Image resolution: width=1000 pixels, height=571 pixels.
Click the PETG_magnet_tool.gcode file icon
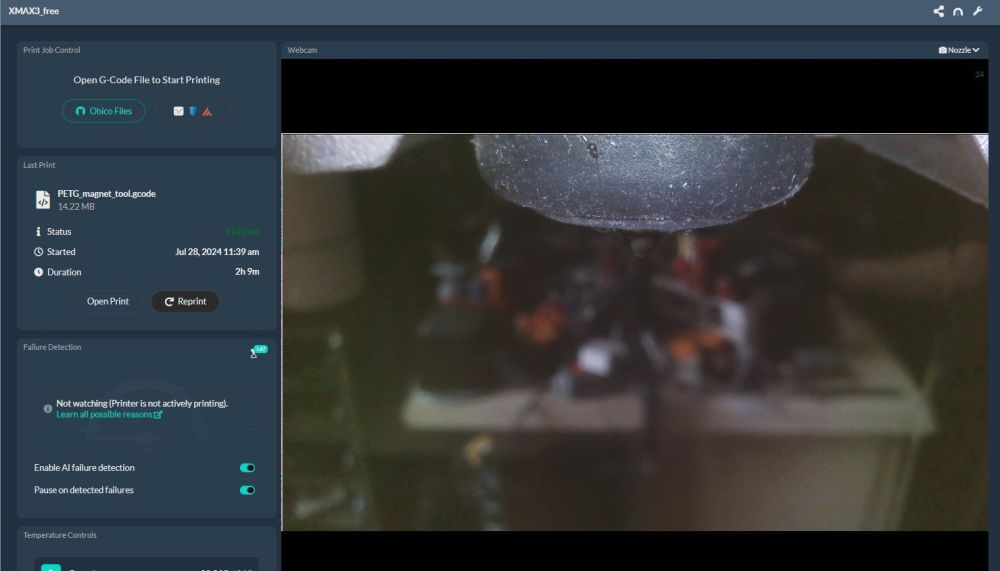(43, 200)
